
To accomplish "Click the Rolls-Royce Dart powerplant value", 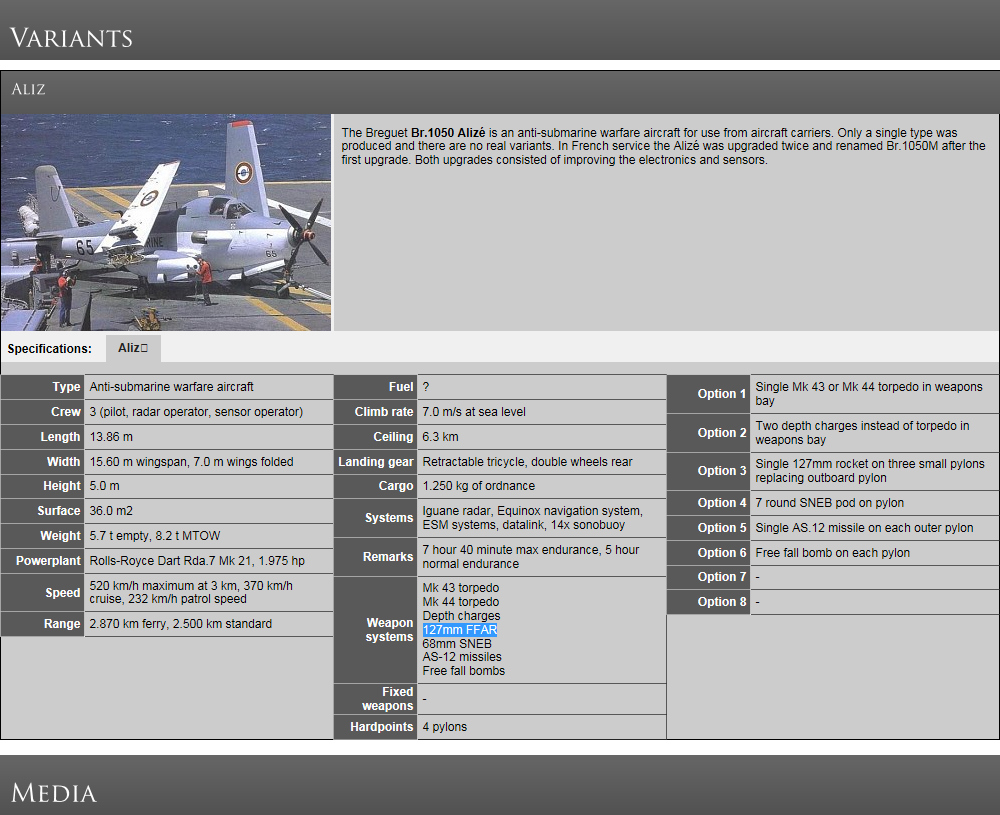I will pos(197,561).
